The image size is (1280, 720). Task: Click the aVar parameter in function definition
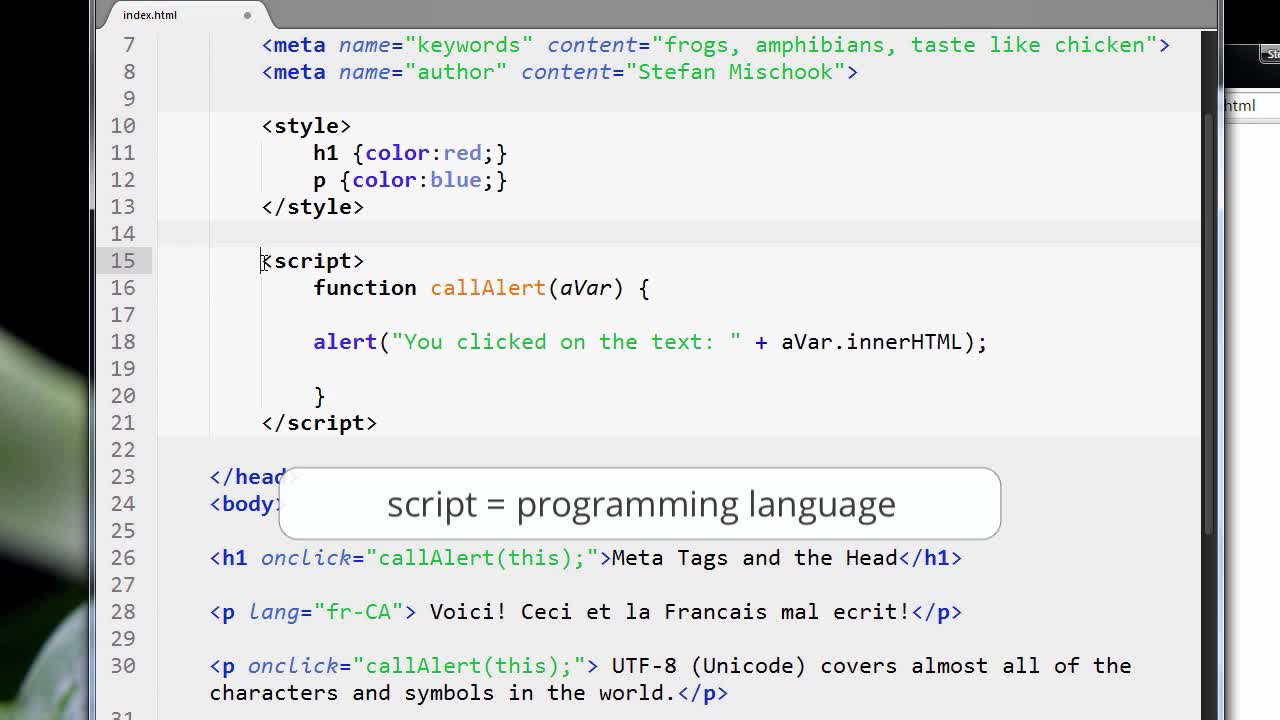tap(585, 288)
